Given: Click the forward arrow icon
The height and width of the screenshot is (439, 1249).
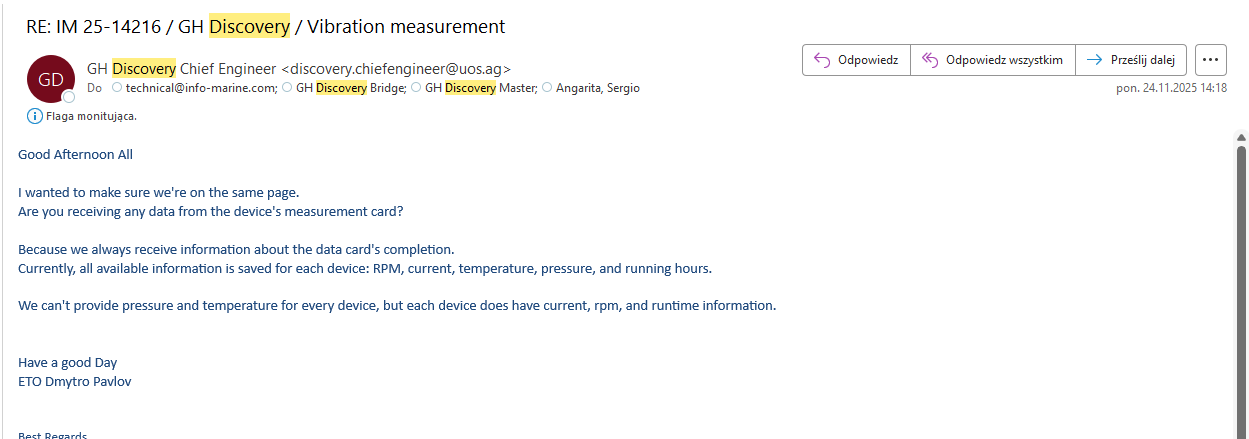Looking at the screenshot, I should tap(1095, 60).
